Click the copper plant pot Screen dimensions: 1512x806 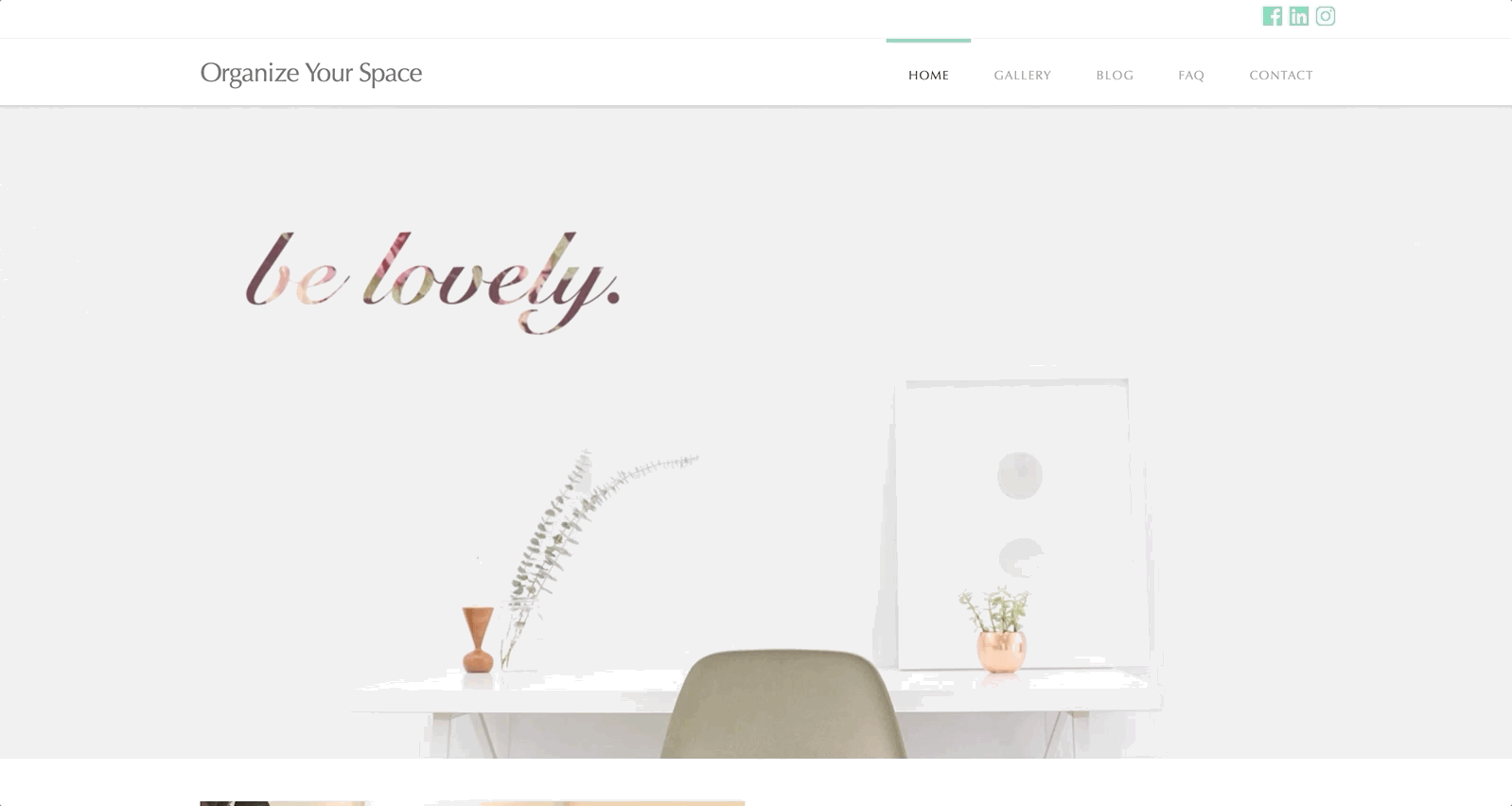click(1001, 652)
